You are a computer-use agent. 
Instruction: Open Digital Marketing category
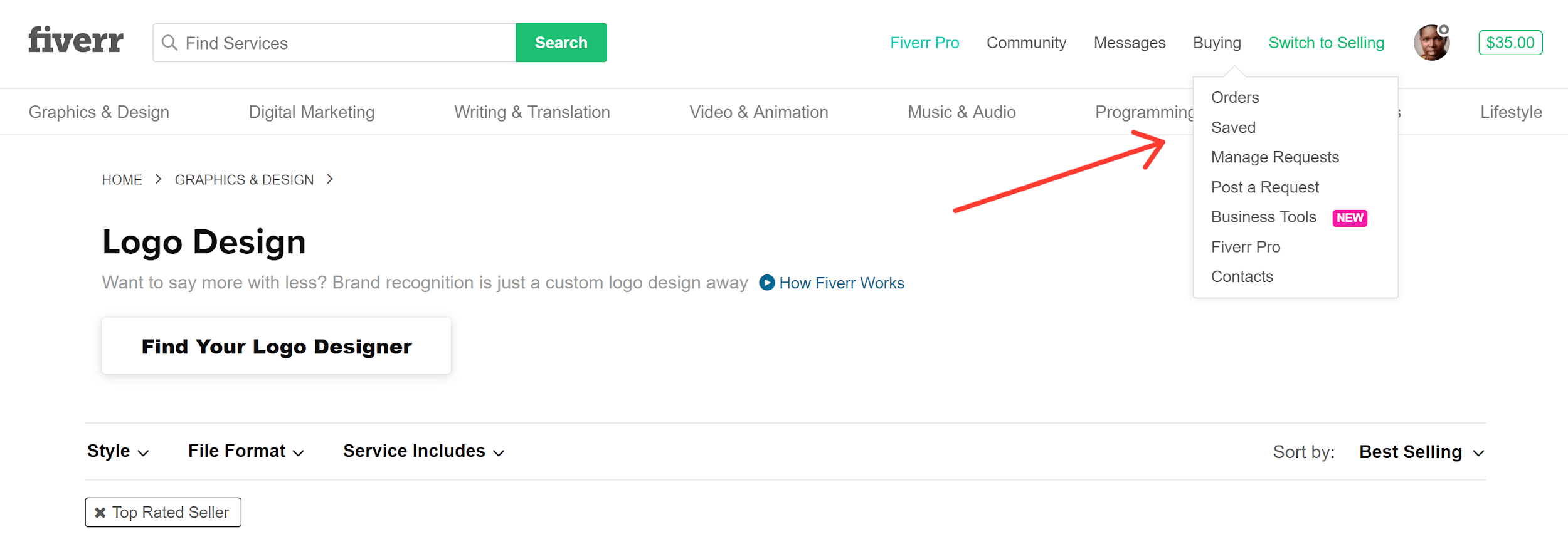[312, 112]
